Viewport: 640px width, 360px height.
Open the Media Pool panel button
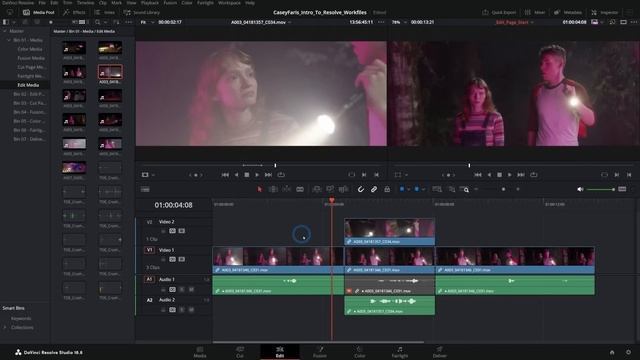pyautogui.click(x=39, y=12)
